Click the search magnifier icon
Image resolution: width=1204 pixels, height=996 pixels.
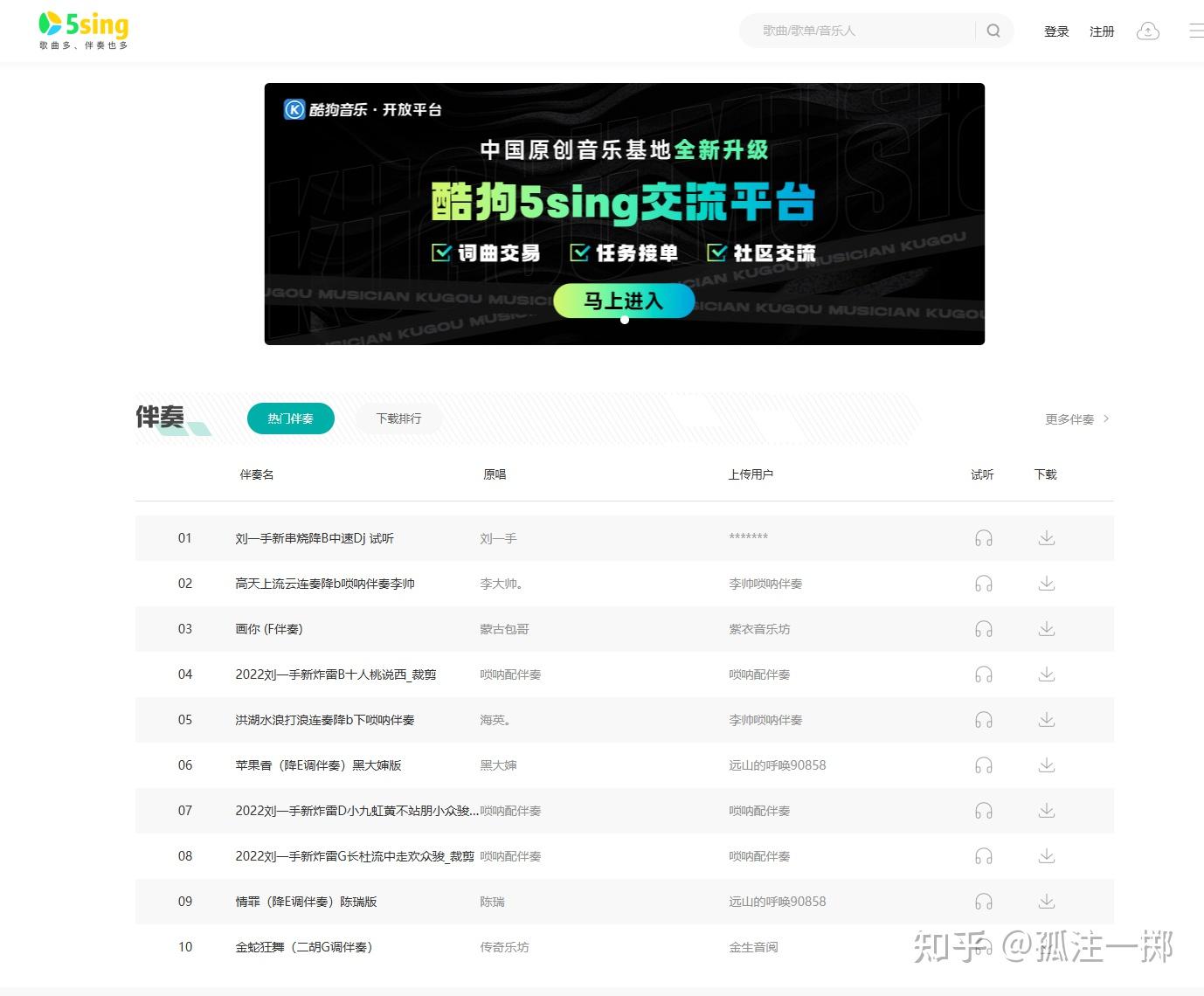click(x=993, y=30)
